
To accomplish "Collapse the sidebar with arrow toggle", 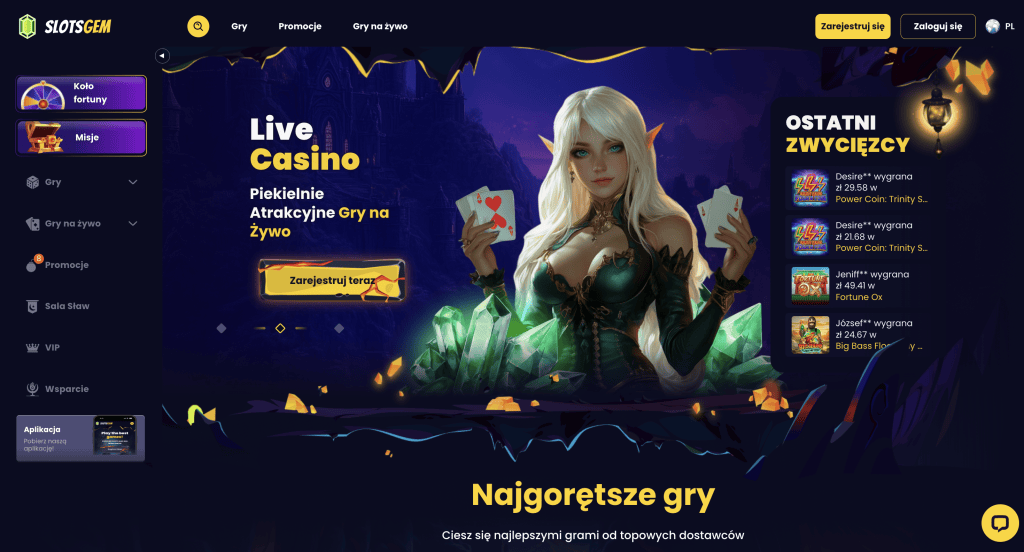I will tap(162, 56).
